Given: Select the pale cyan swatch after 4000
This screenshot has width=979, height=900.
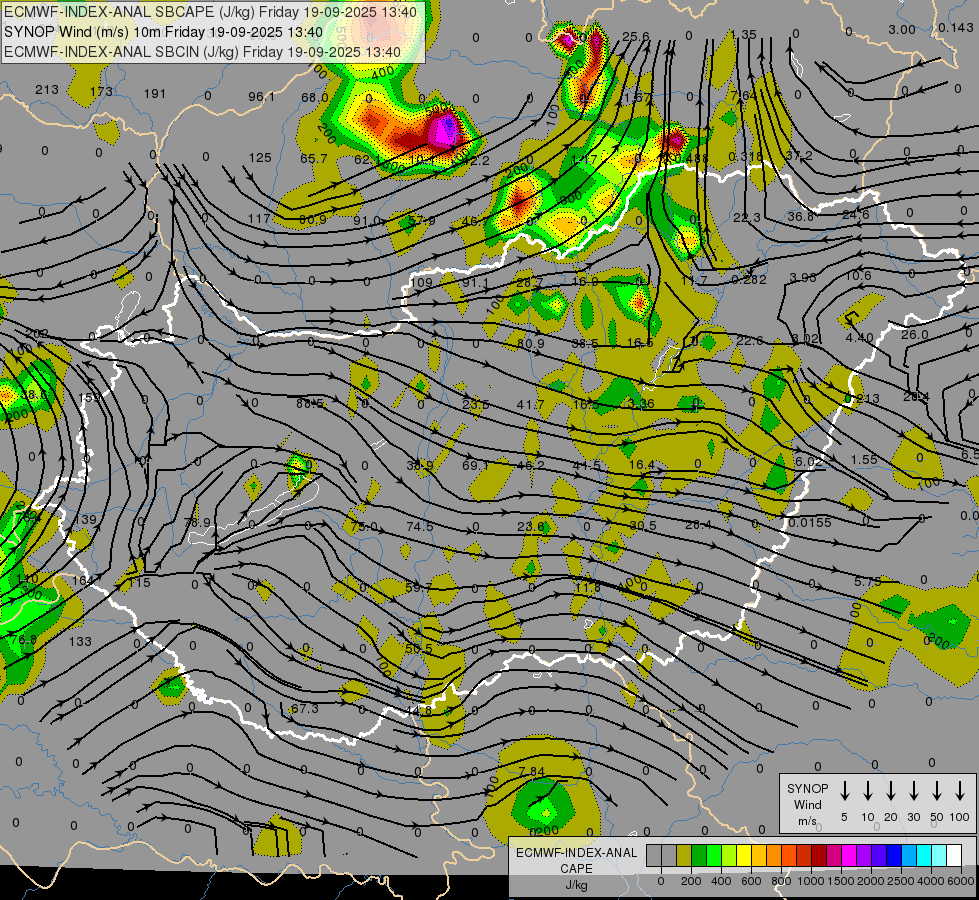Looking at the screenshot, I should (939, 855).
